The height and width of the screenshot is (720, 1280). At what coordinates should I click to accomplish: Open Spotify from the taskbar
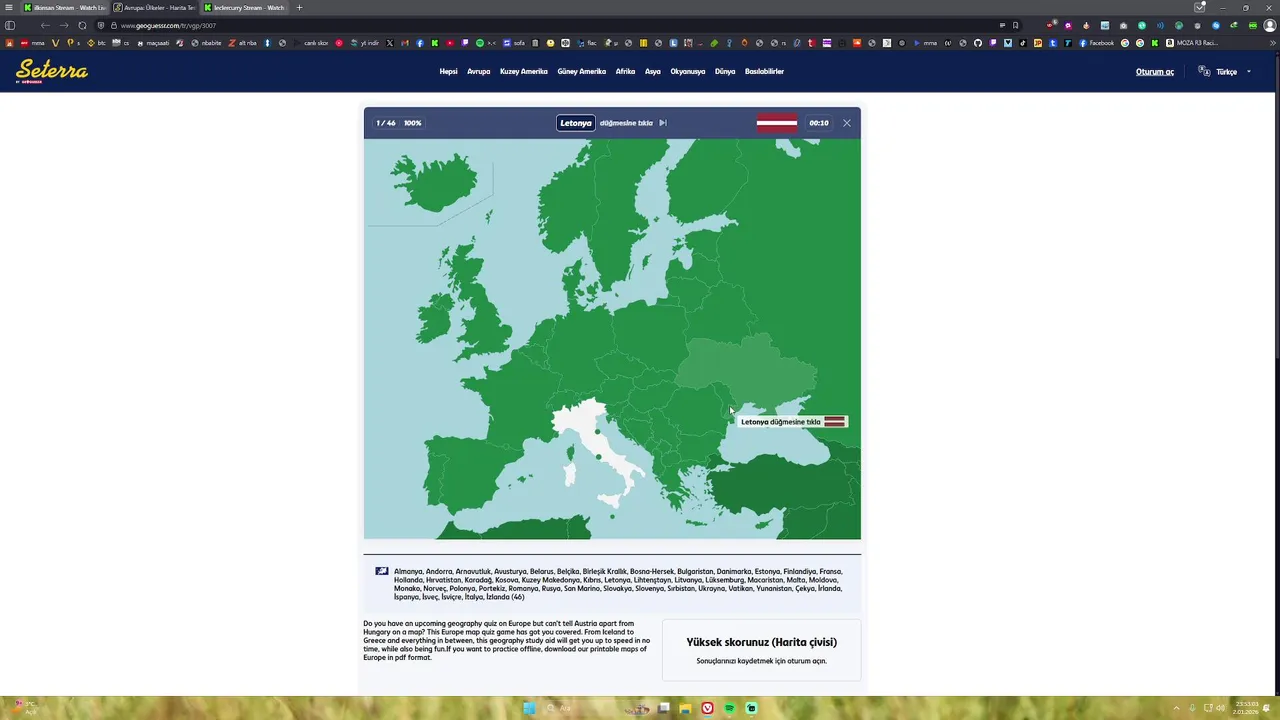point(729,708)
